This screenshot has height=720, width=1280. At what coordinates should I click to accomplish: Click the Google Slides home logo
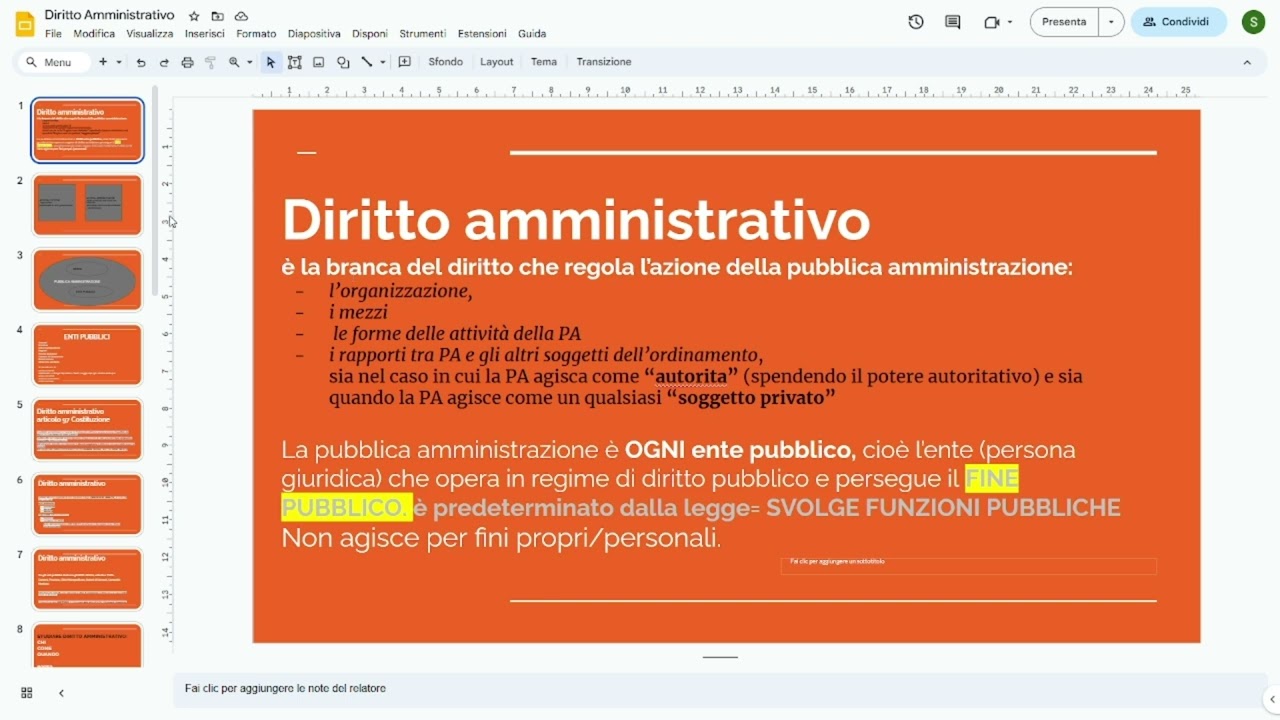pos(25,24)
